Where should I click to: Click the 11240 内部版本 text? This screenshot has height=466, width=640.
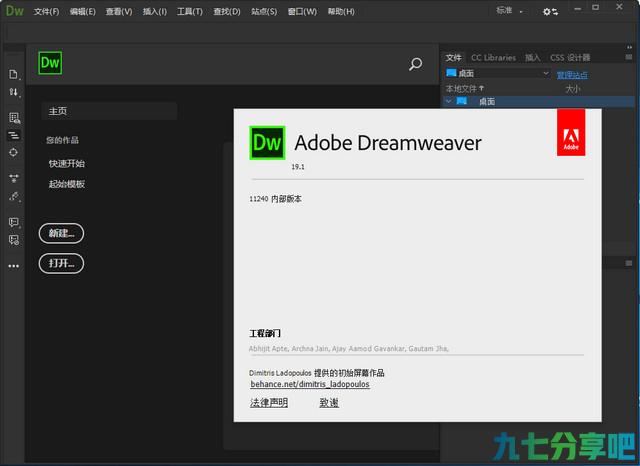click(x=275, y=199)
